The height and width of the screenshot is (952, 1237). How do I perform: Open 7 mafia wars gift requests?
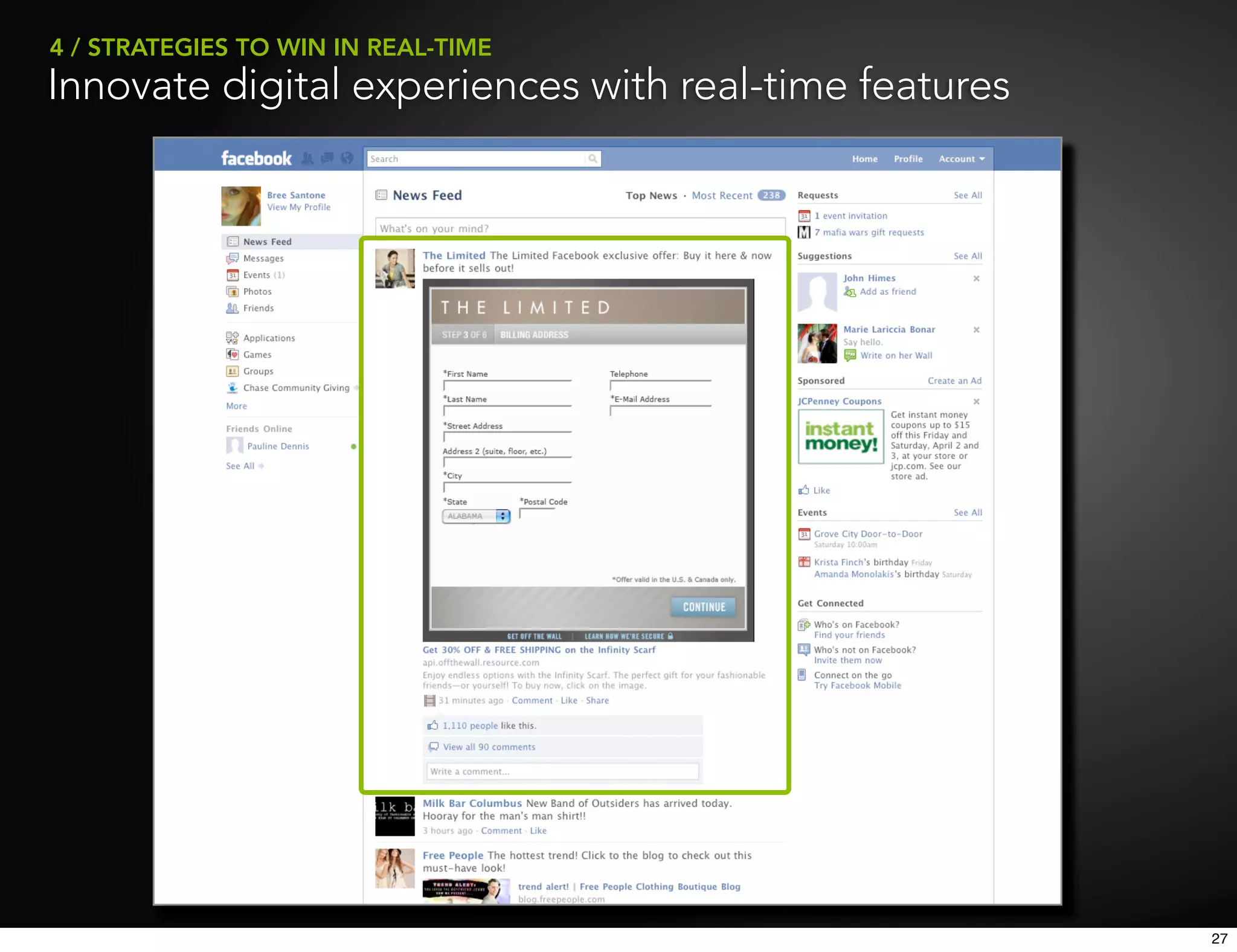click(x=869, y=233)
